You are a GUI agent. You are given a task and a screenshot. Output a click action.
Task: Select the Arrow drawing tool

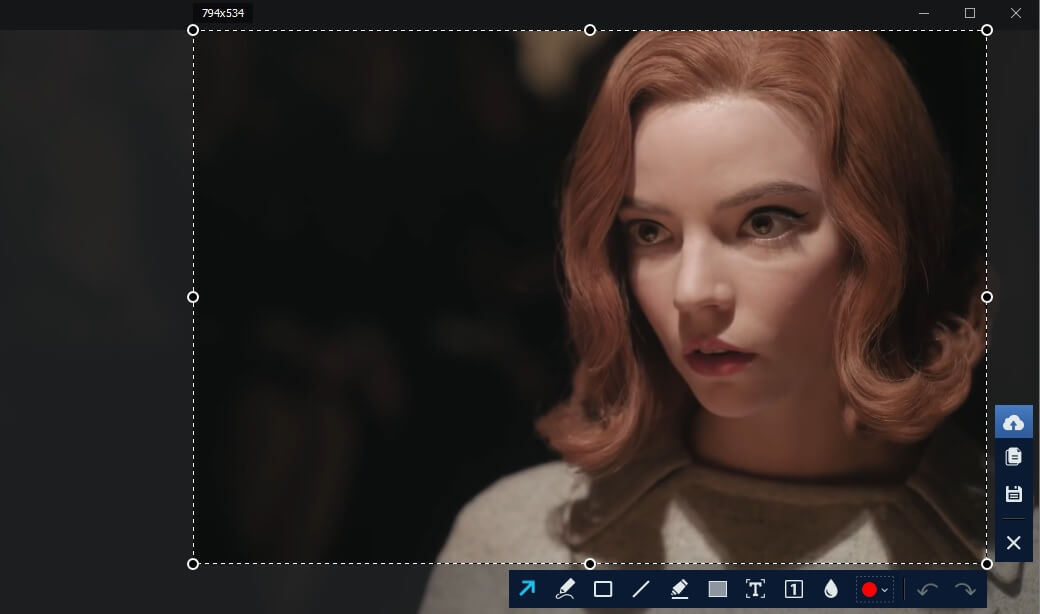point(527,589)
